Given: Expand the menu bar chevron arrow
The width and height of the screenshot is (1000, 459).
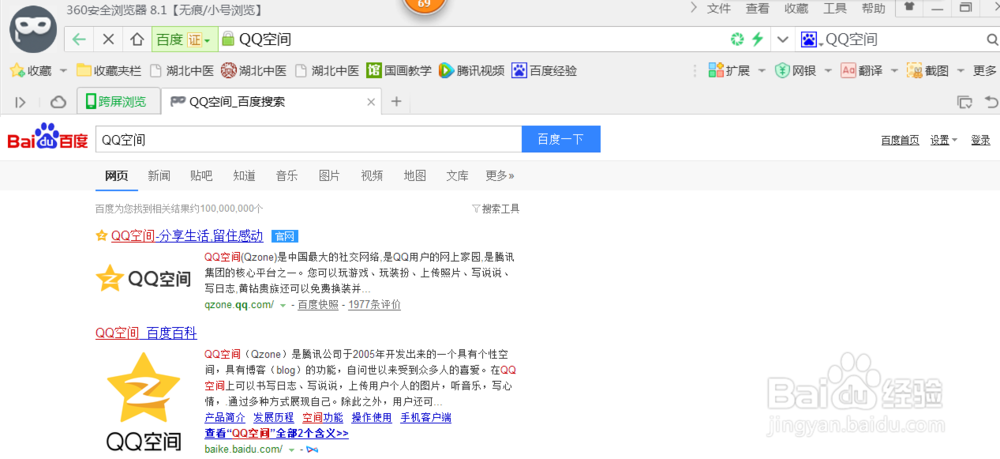Looking at the screenshot, I should (x=695, y=8).
